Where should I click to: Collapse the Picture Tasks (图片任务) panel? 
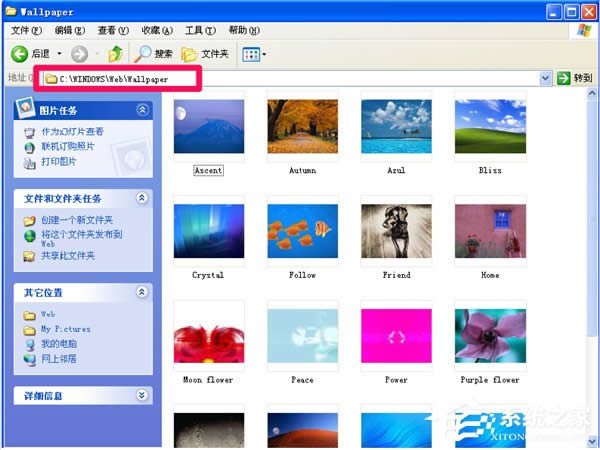tap(142, 110)
